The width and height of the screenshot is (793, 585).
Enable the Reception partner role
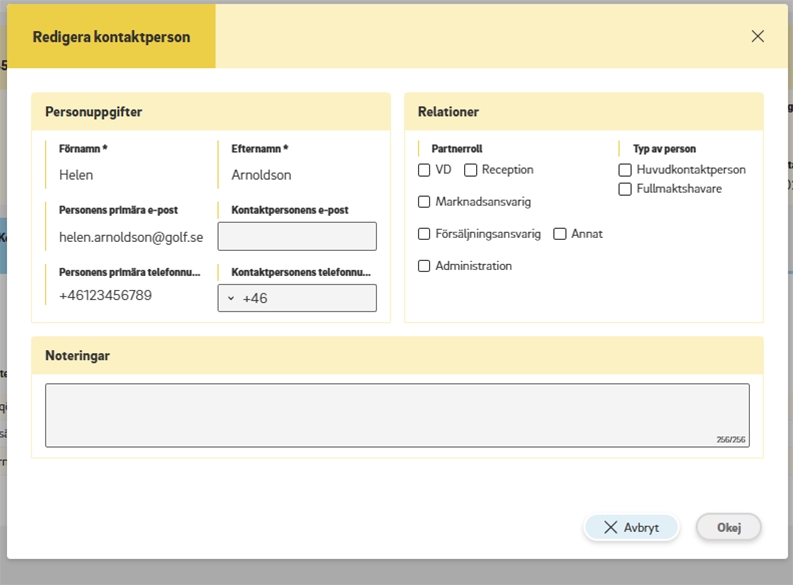coord(471,170)
